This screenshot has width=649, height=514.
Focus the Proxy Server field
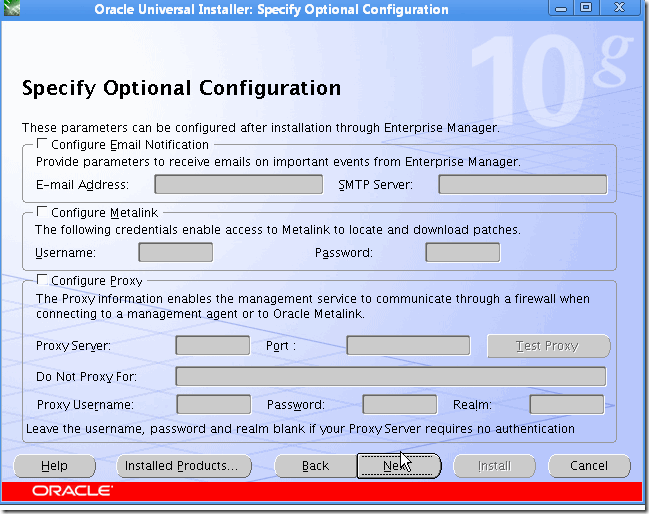[x=213, y=345]
